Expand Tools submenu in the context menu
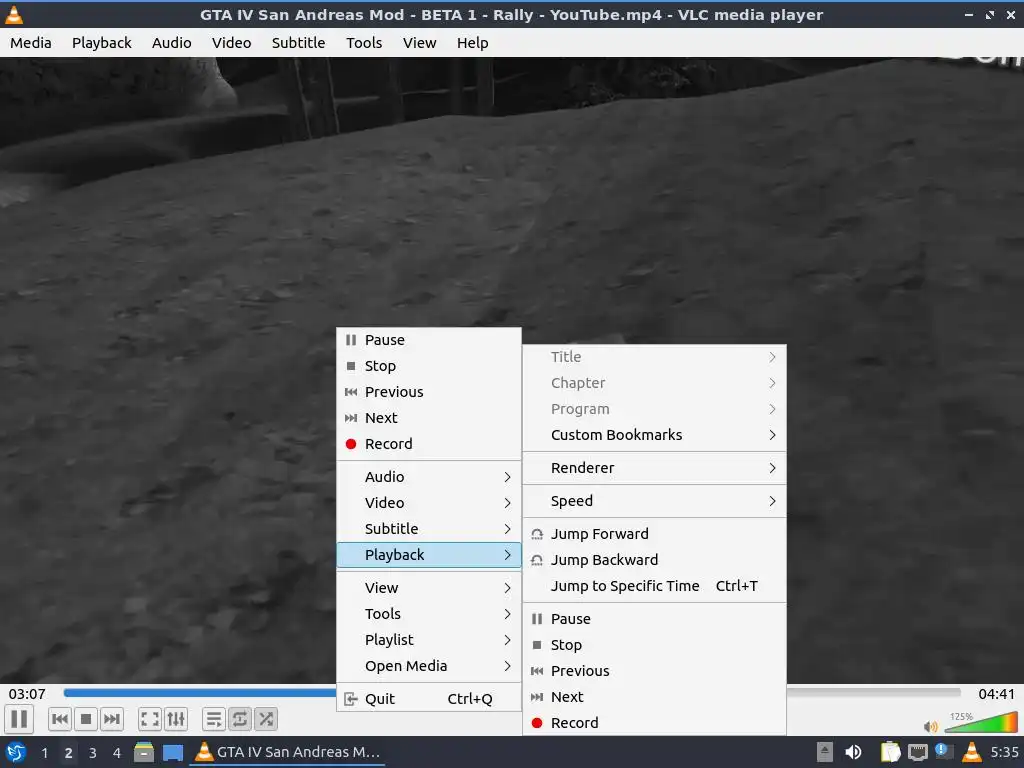 [428, 614]
